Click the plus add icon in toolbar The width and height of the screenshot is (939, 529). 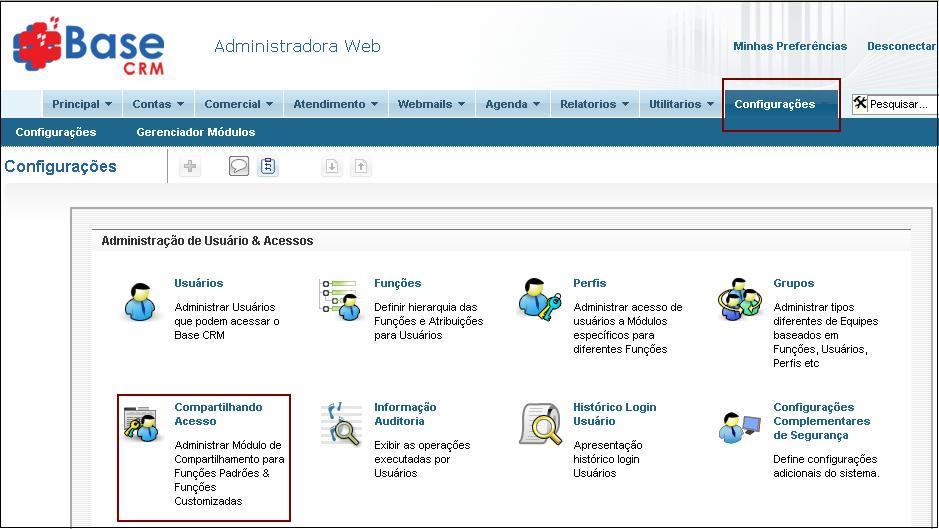(x=190, y=166)
